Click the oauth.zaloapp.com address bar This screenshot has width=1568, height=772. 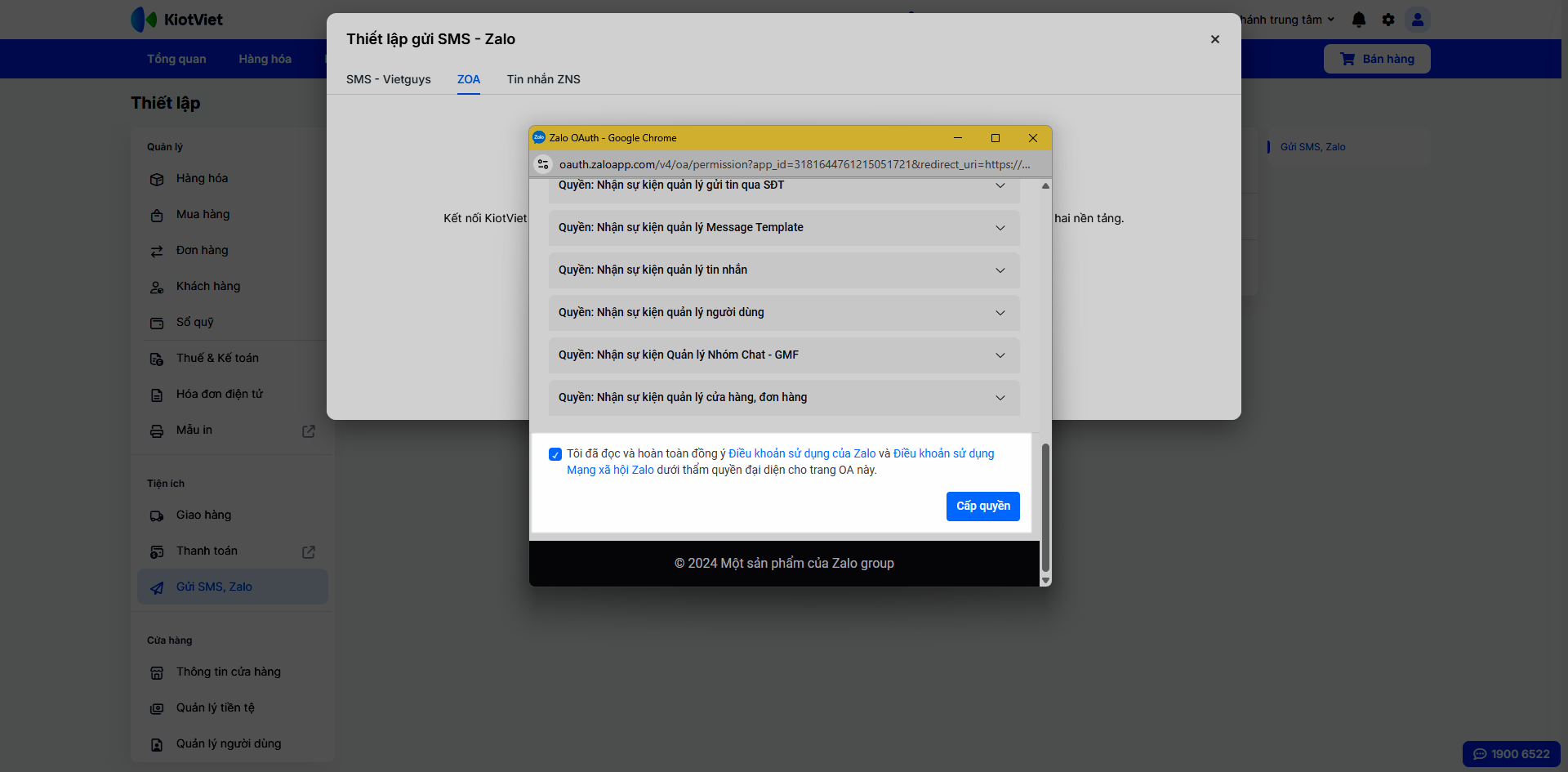pos(794,164)
